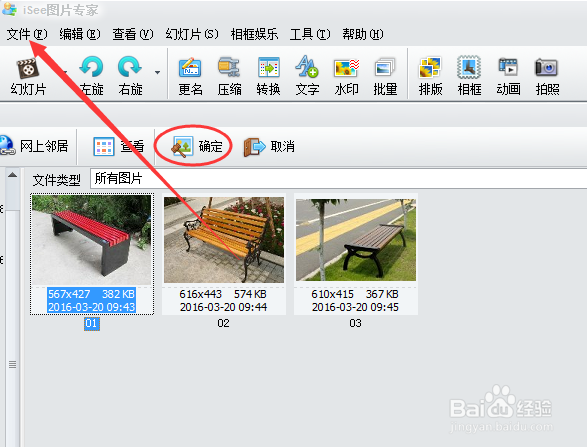Click the 616x443 574 KB info text
Image resolution: width=587 pixels, height=447 pixels.
[x=223, y=294]
